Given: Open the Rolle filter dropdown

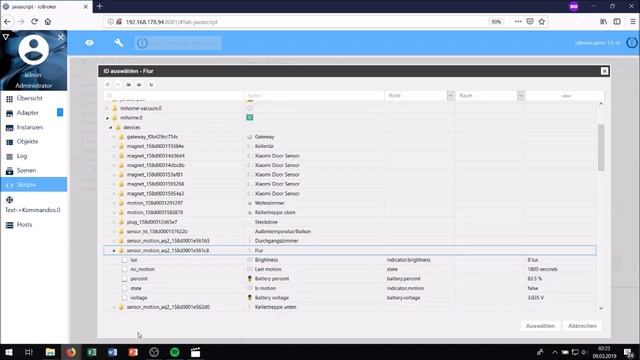Looking at the screenshot, I should click(451, 96).
